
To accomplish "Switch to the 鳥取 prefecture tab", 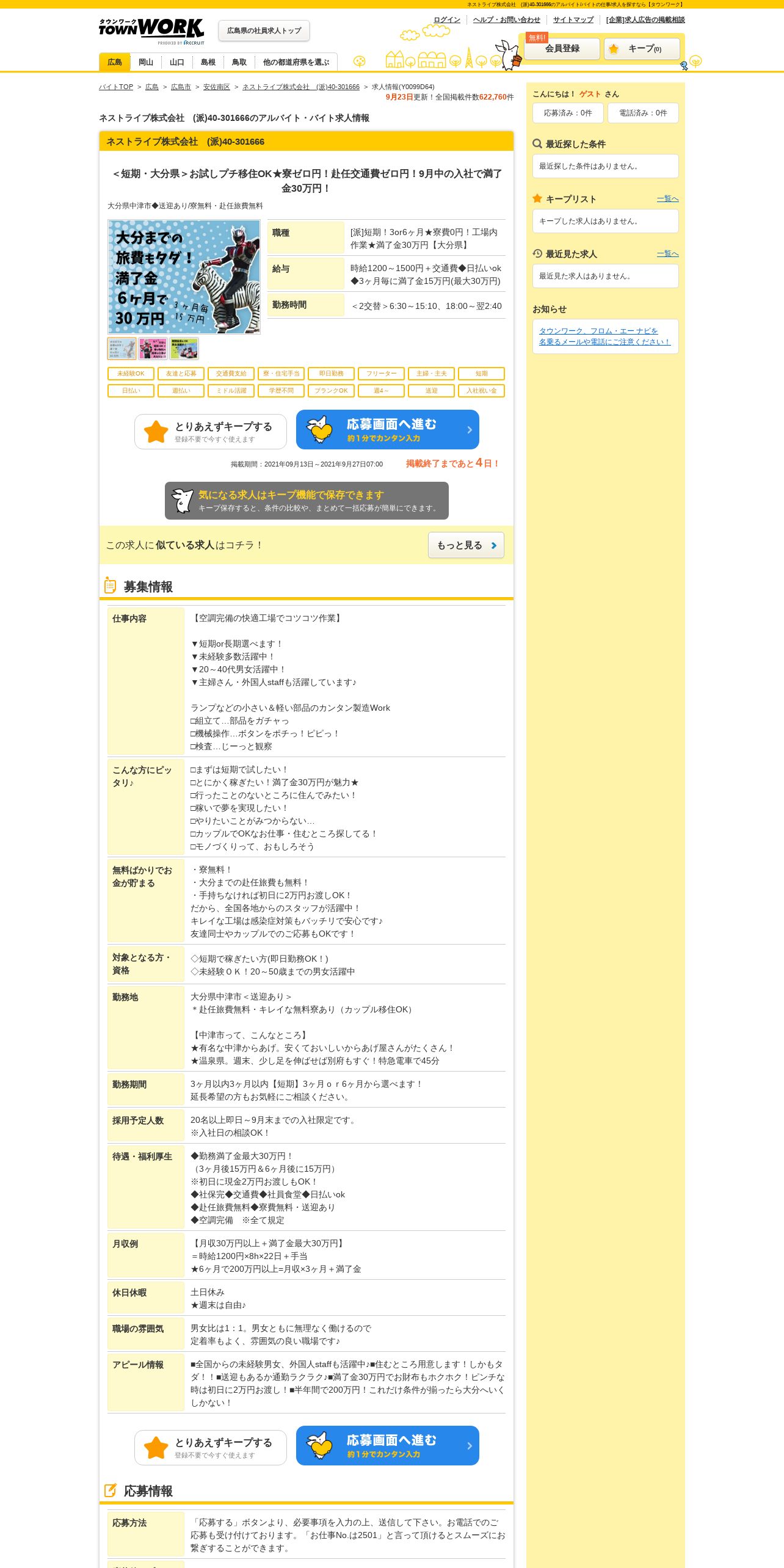I will pyautogui.click(x=239, y=62).
